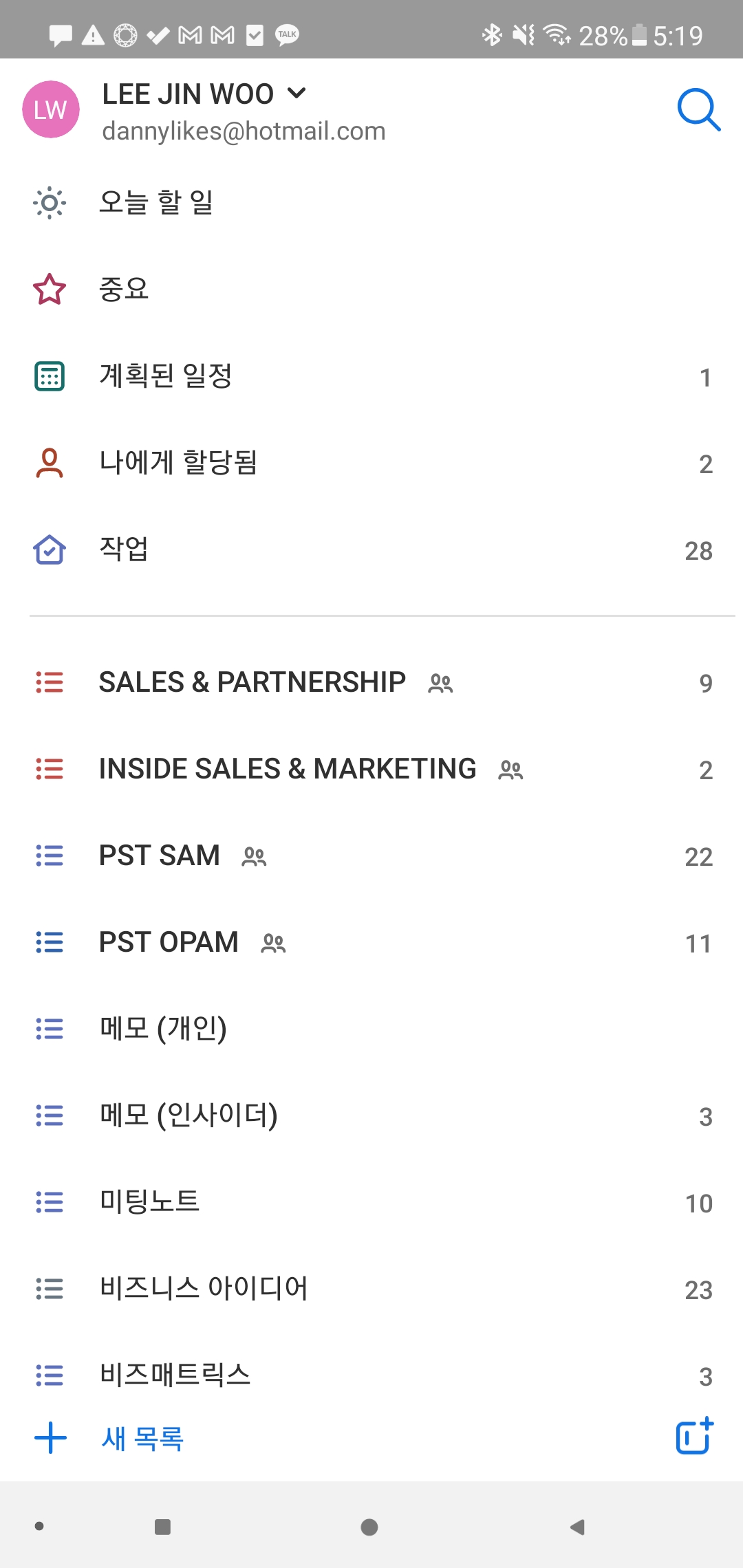Viewport: 743px width, 1568px height.
Task: Tap the plus icon for new list
Action: (50, 1438)
